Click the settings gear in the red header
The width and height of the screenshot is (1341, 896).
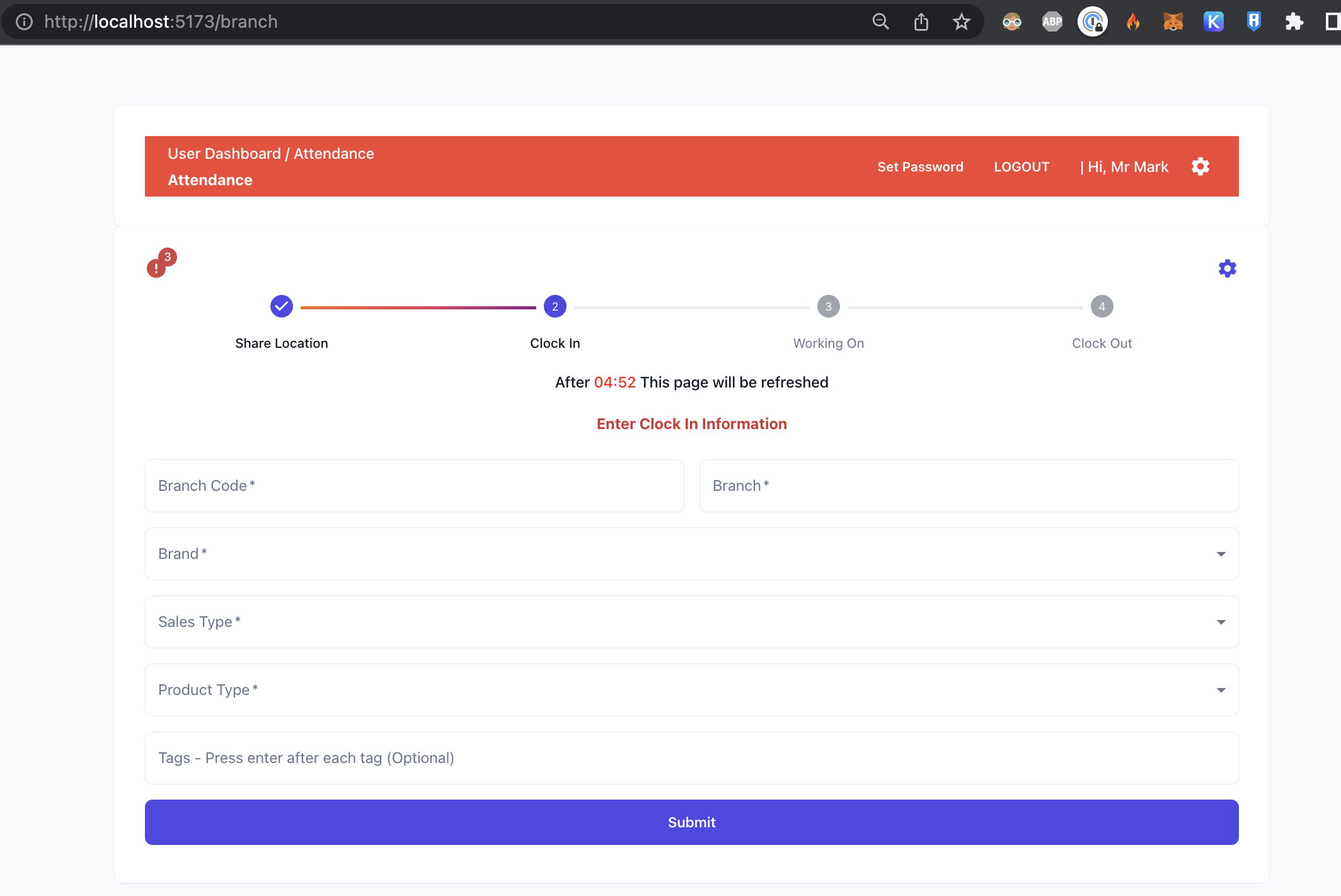pos(1200,166)
